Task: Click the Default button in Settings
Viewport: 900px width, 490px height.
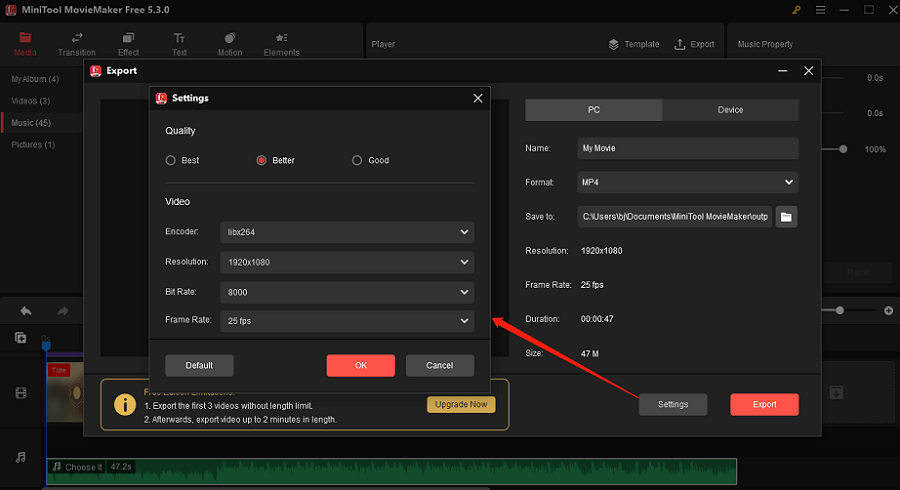Action: 199,365
